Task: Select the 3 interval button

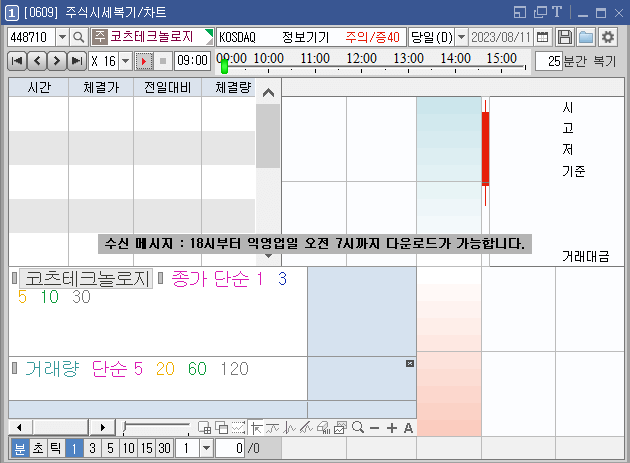Action: (x=92, y=448)
